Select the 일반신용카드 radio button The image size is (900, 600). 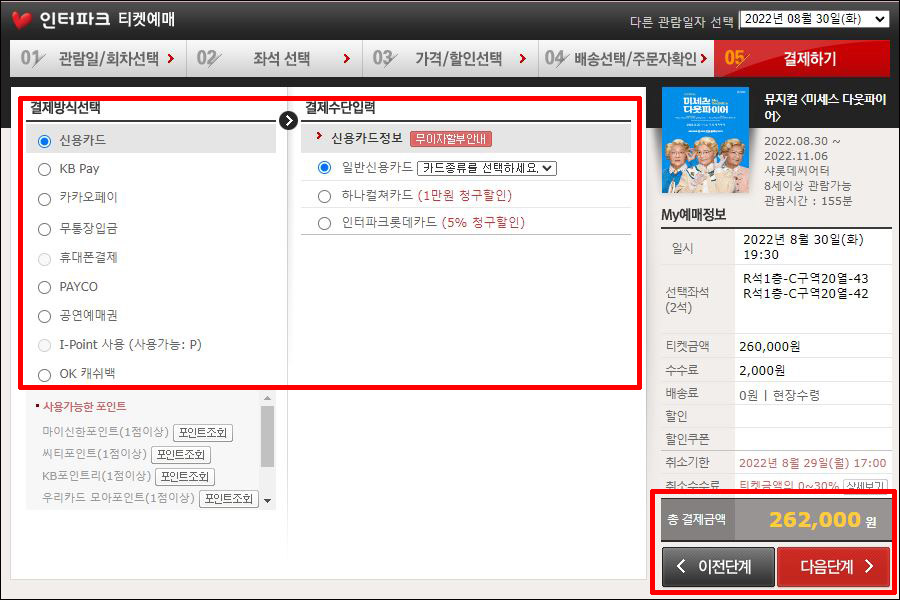coord(324,168)
